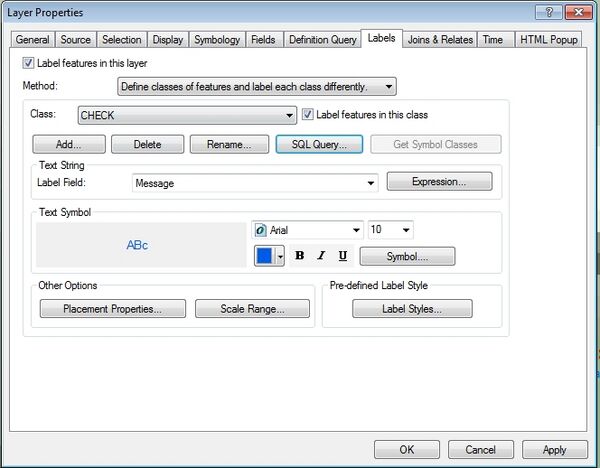Expand the Class CHECK dropdown

(186, 115)
